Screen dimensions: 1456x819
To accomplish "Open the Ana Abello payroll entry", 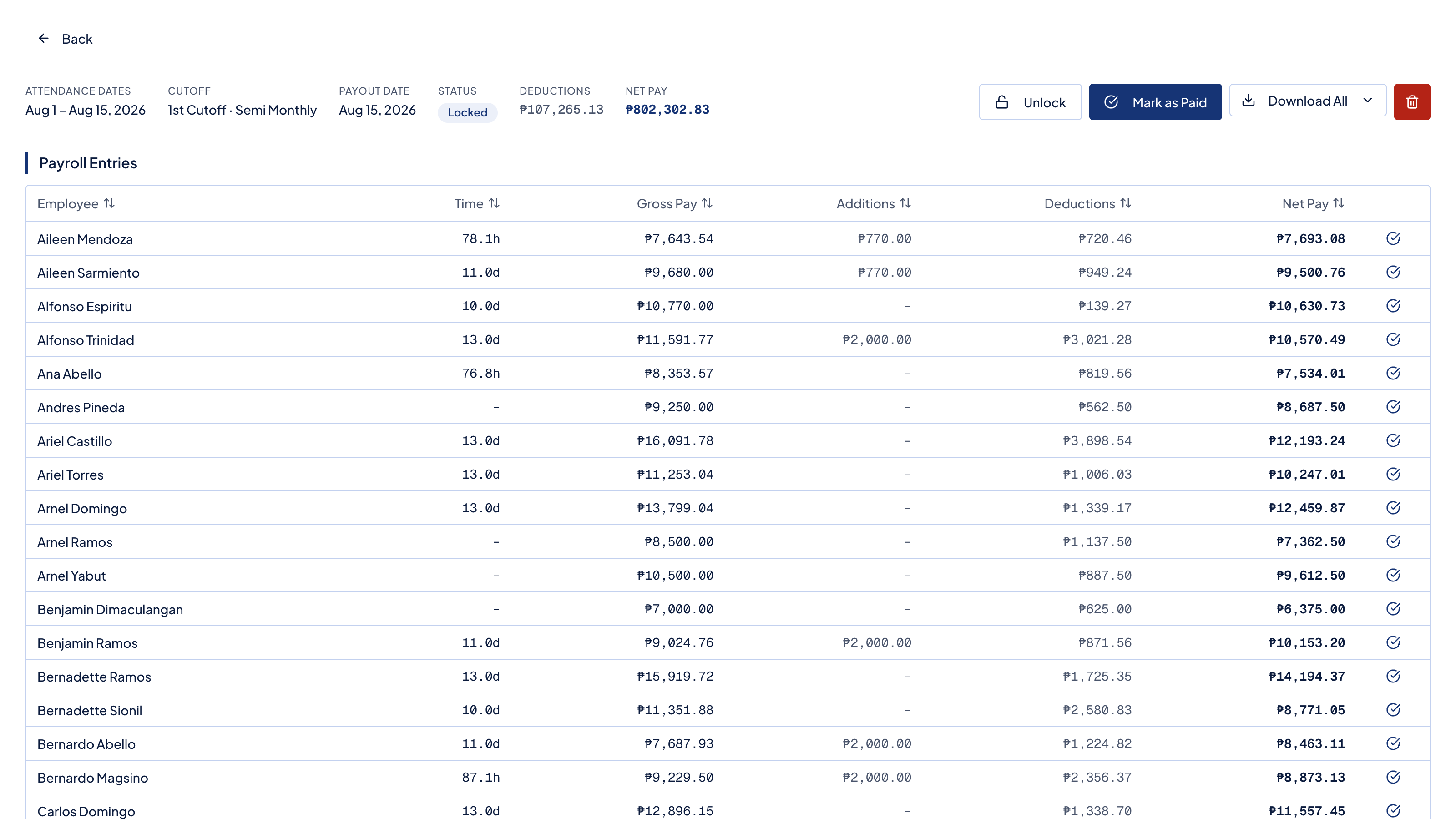I will pos(728,373).
